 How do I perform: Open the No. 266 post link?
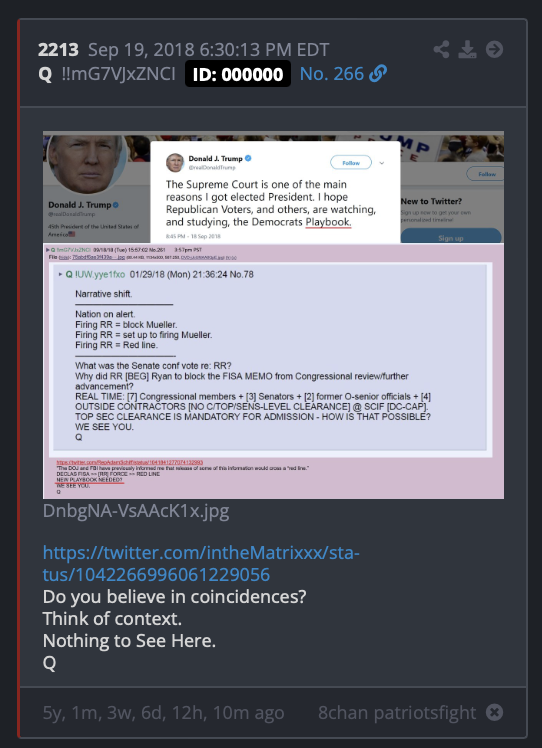point(332,74)
